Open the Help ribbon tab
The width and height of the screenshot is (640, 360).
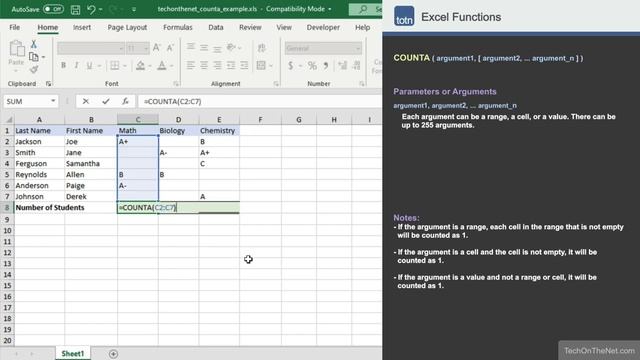click(x=362, y=27)
